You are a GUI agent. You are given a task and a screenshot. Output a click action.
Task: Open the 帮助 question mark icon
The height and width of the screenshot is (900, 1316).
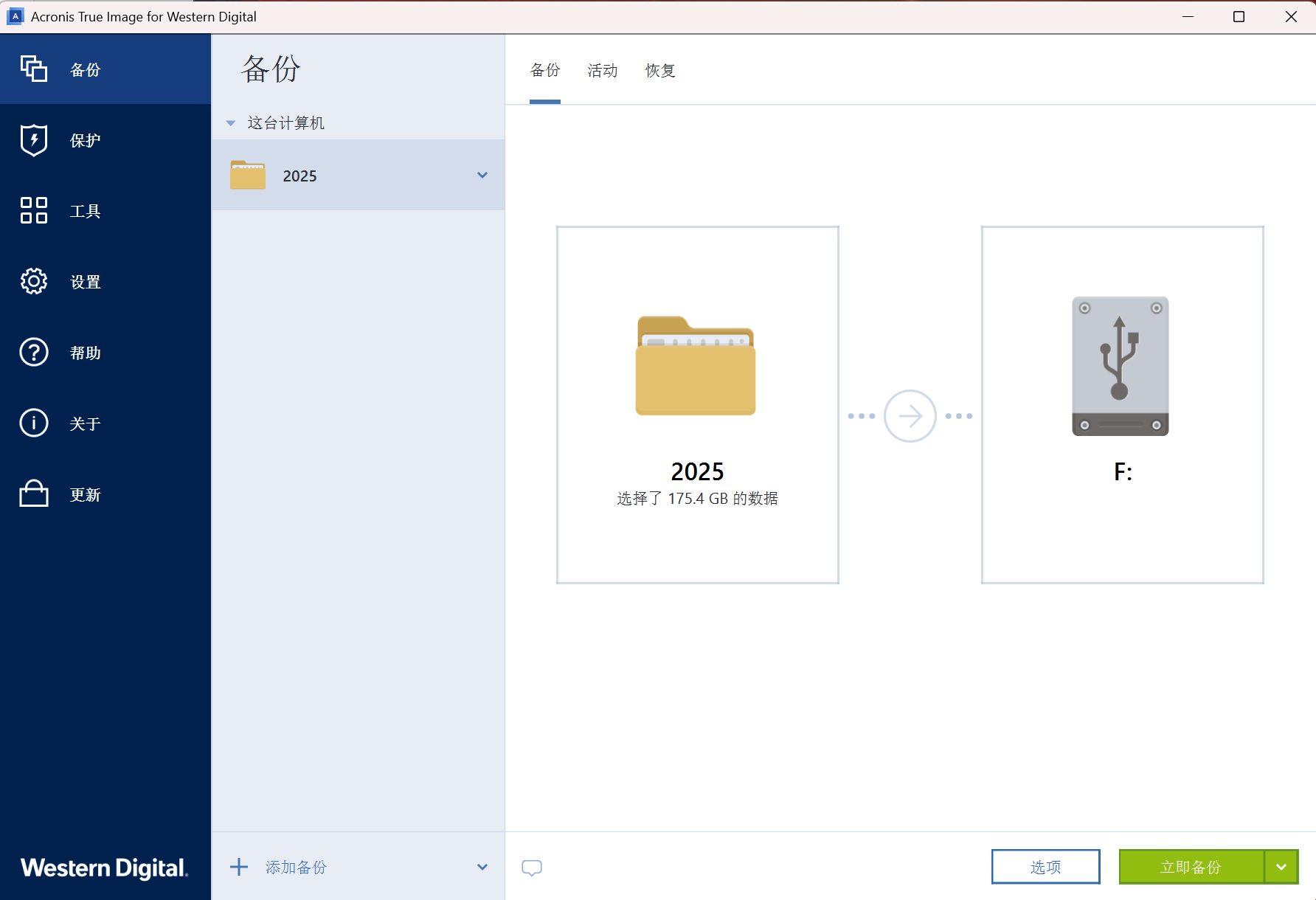[34, 352]
